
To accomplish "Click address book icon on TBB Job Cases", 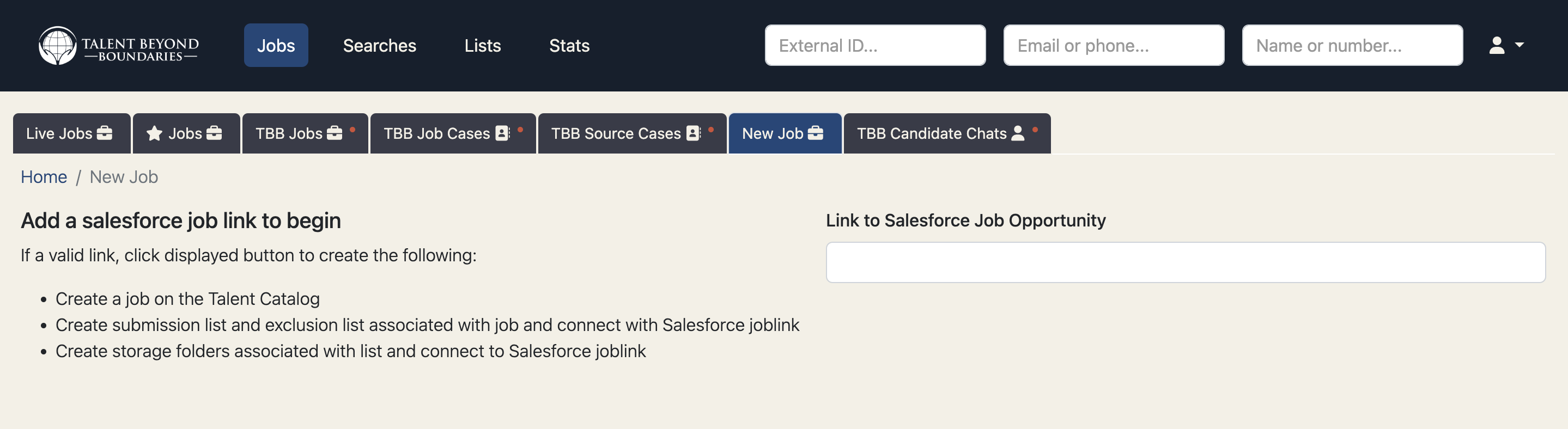I will click(502, 133).
